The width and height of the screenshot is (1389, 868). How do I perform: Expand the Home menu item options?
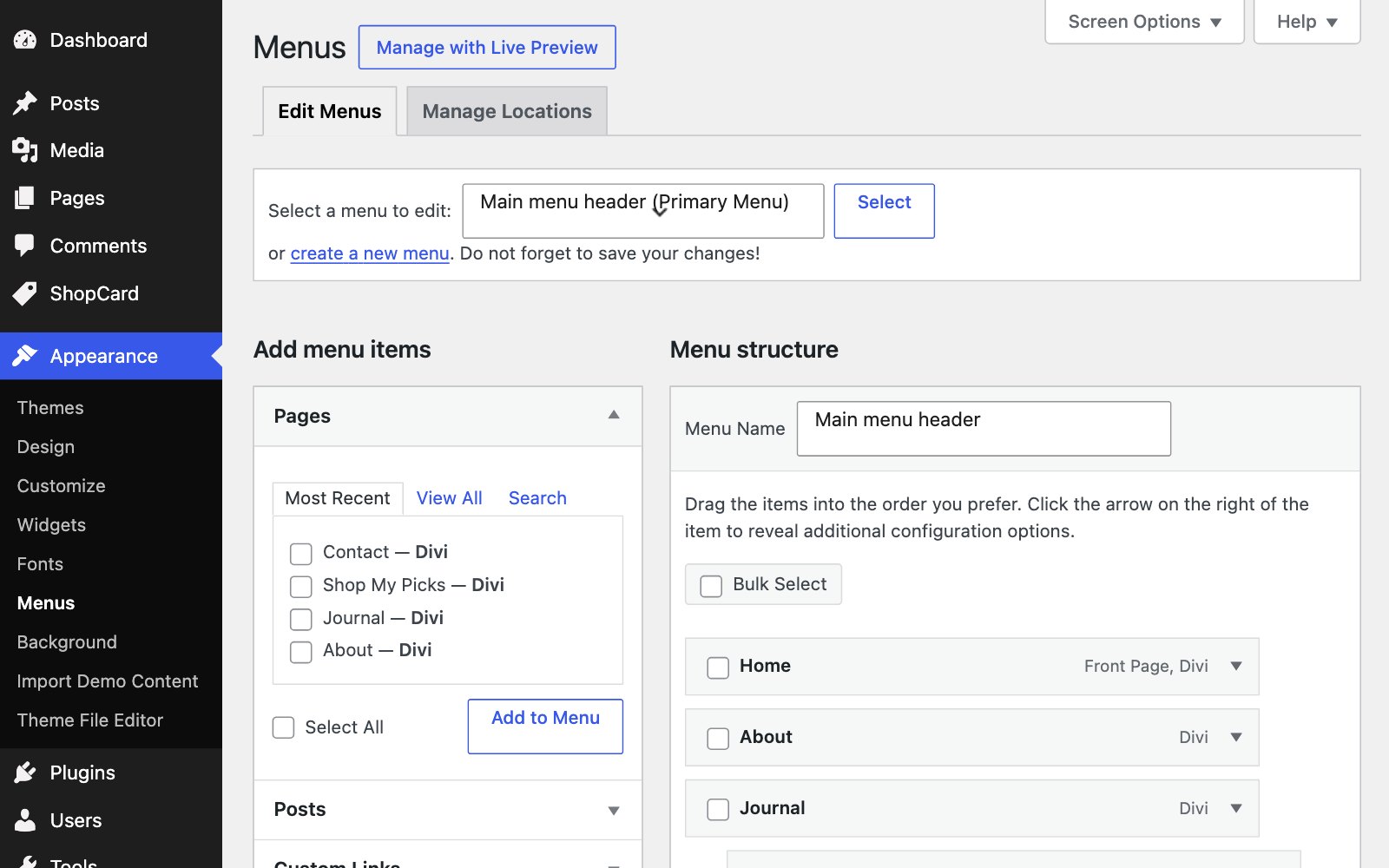pos(1236,666)
